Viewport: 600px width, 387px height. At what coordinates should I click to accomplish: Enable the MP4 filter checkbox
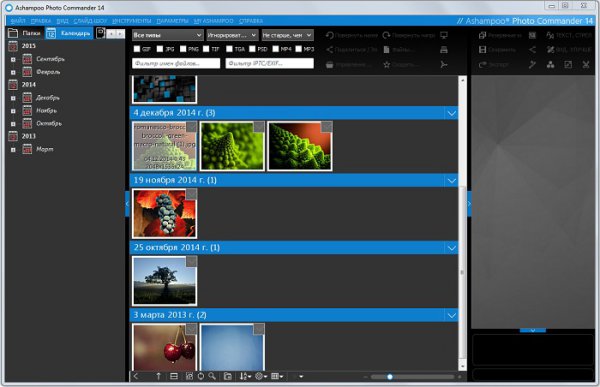coord(276,49)
